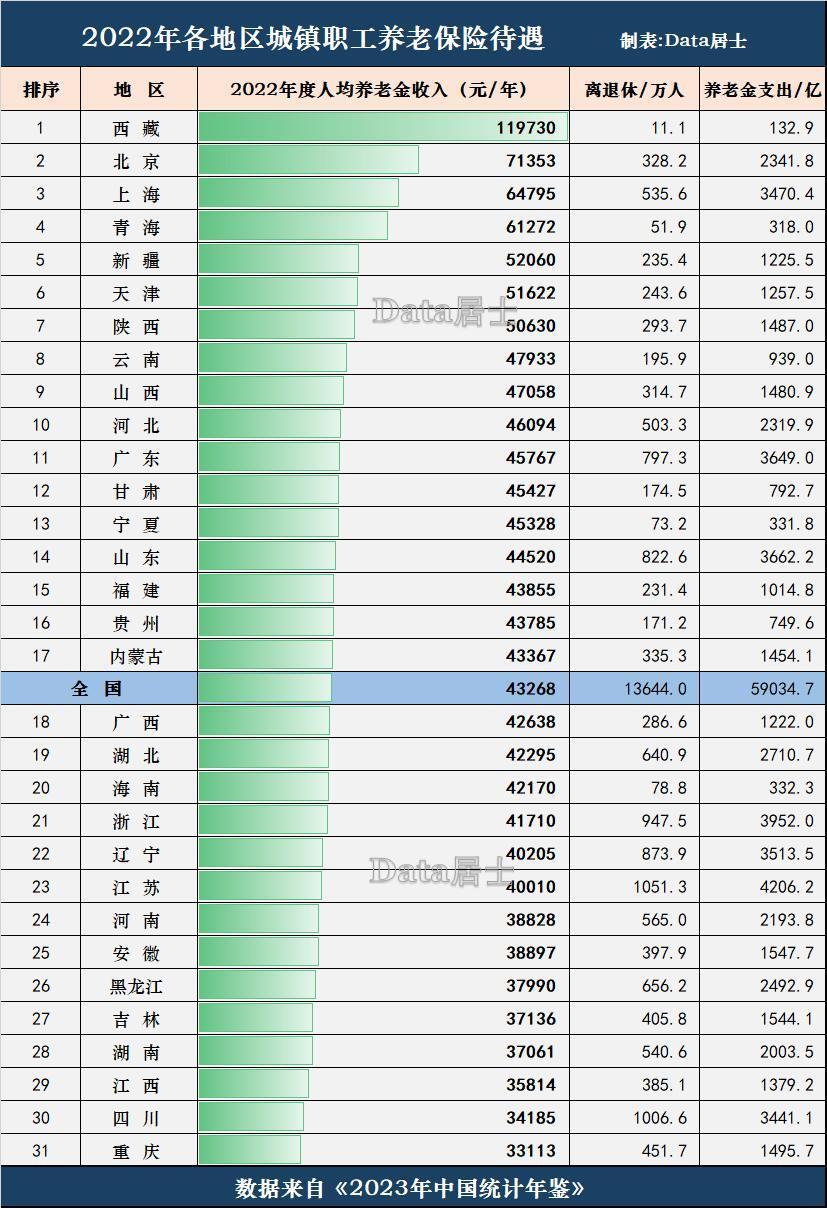Viewport: 827px width, 1208px height.
Task: Click the 黑龙江 region cell
Action: pos(138,986)
